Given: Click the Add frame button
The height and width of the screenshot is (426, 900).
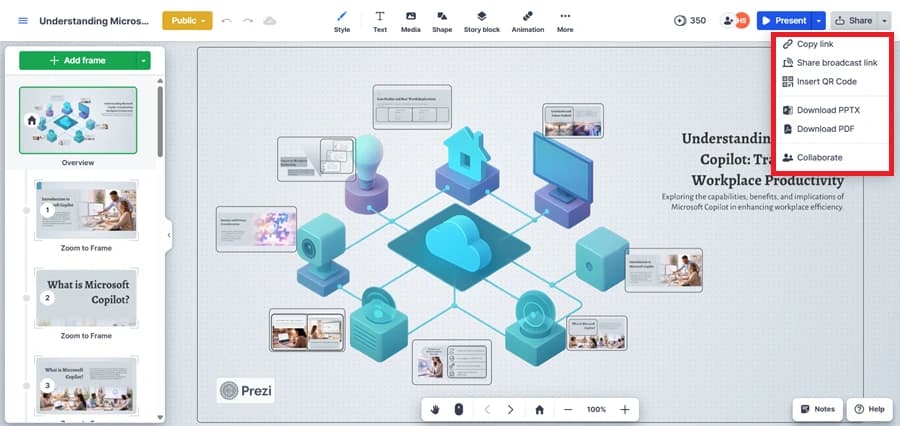Looking at the screenshot, I should pos(77,60).
